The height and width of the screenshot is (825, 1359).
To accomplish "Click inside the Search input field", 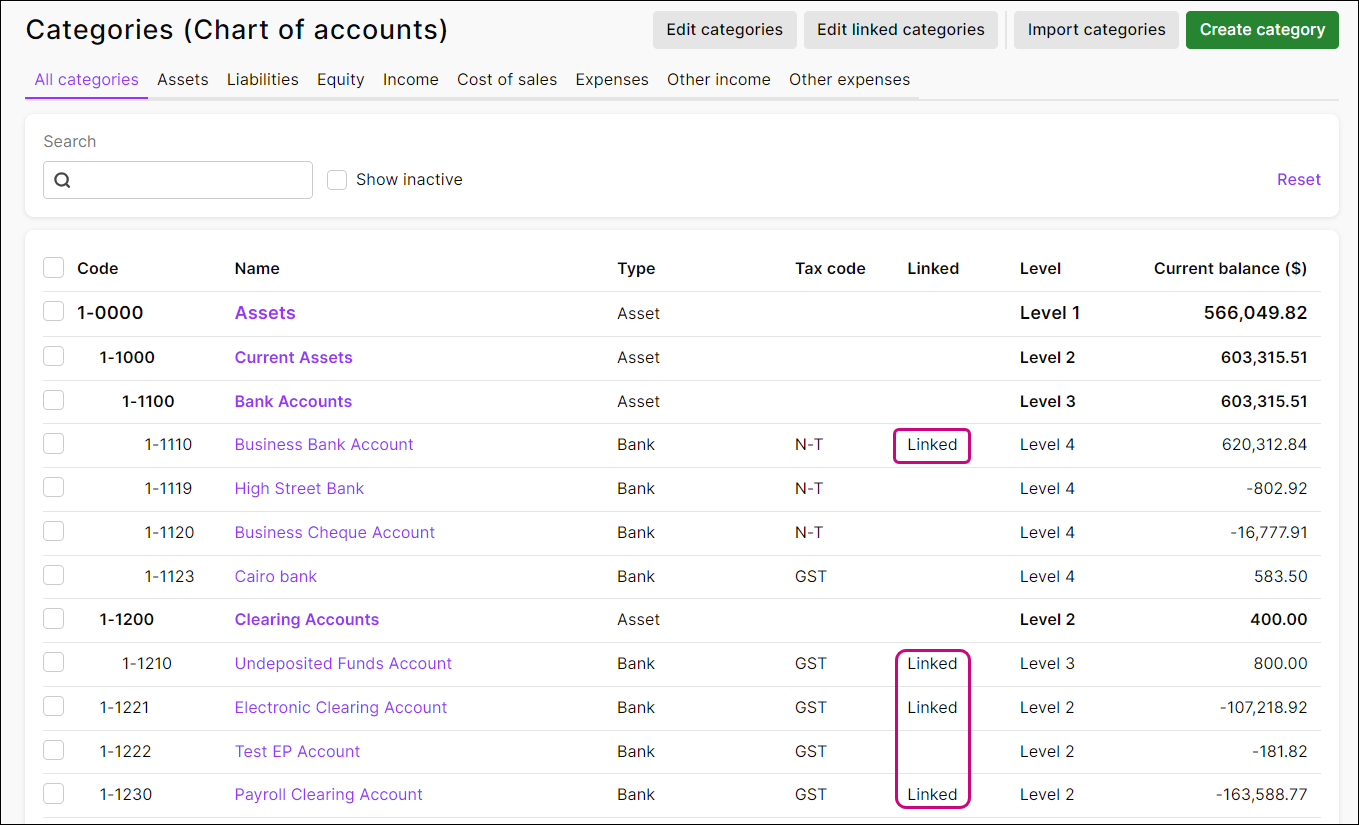I will (190, 179).
